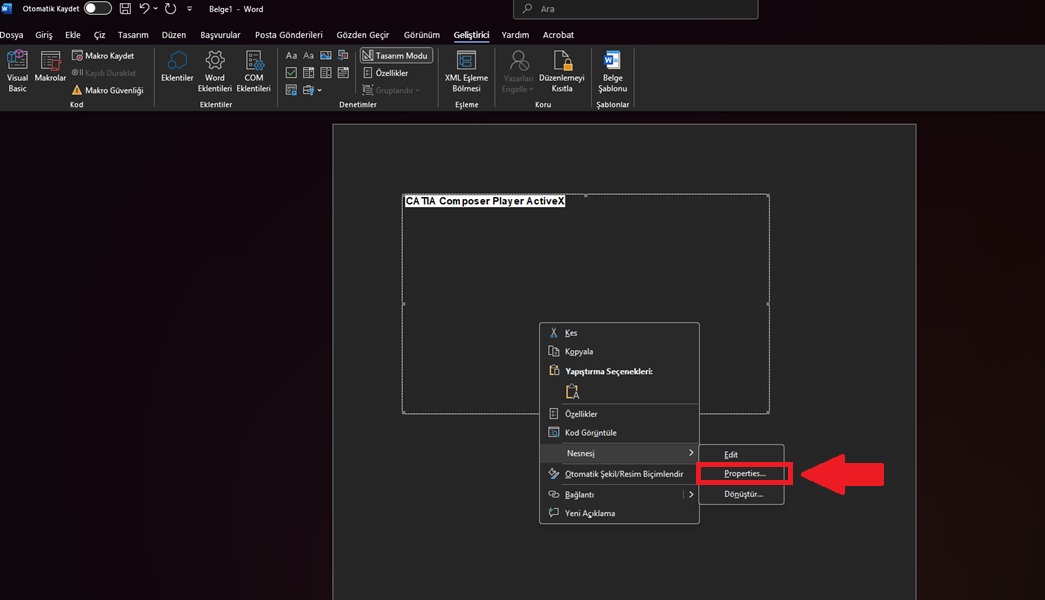Expand the Bağlantı submenu arrow

coord(690,494)
